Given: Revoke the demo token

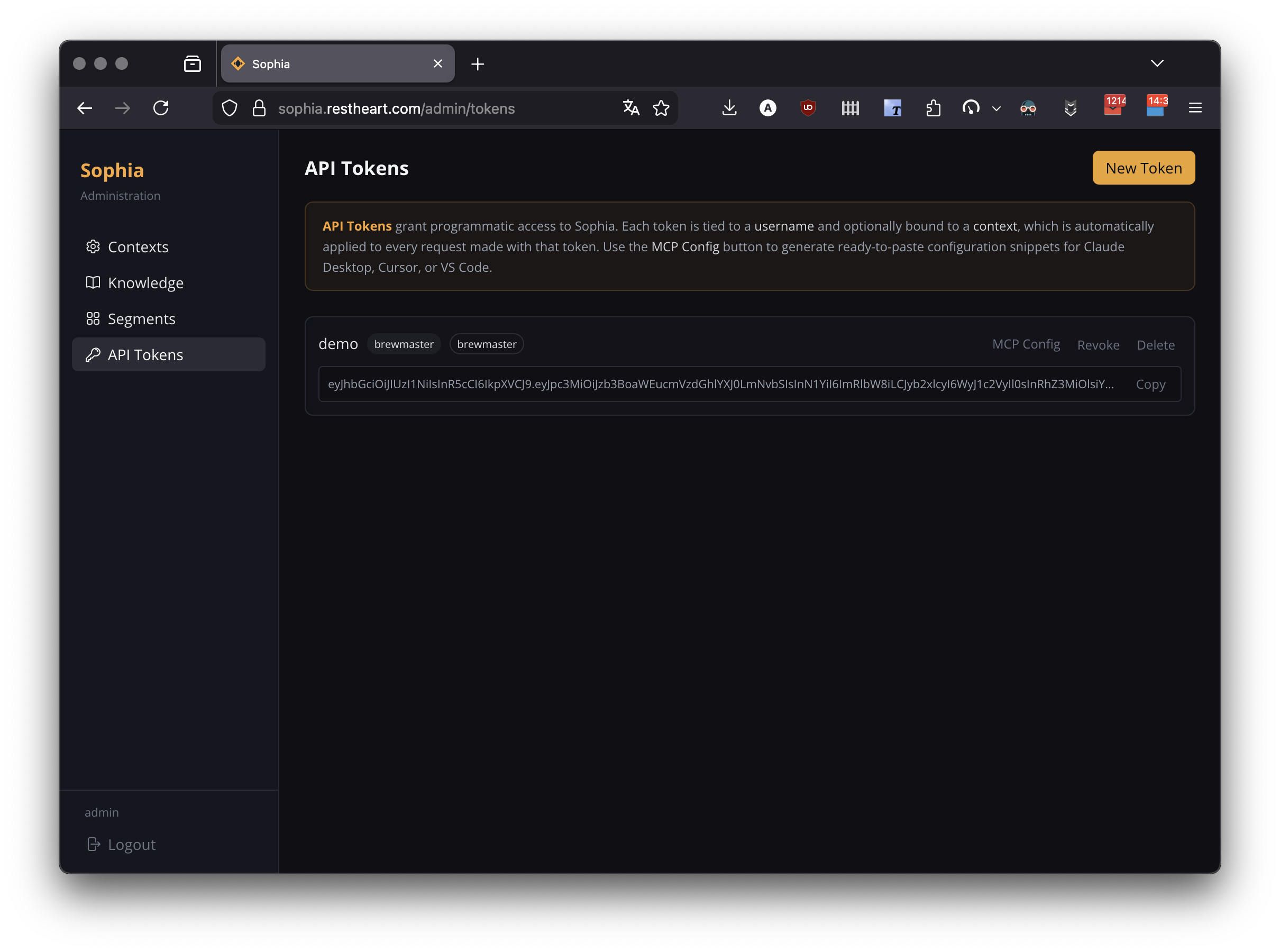Looking at the screenshot, I should click(x=1098, y=345).
